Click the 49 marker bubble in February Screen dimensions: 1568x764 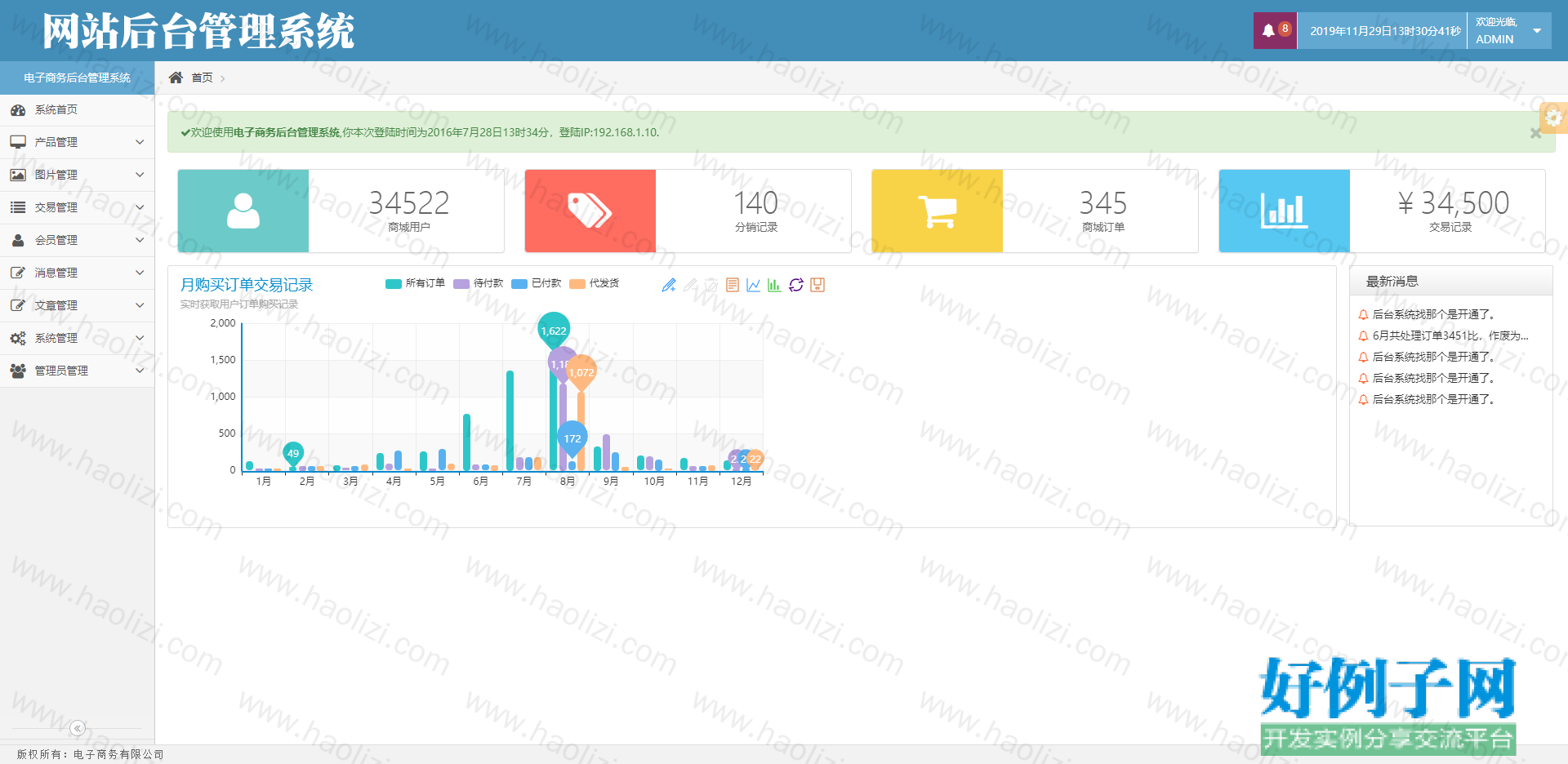point(293,452)
